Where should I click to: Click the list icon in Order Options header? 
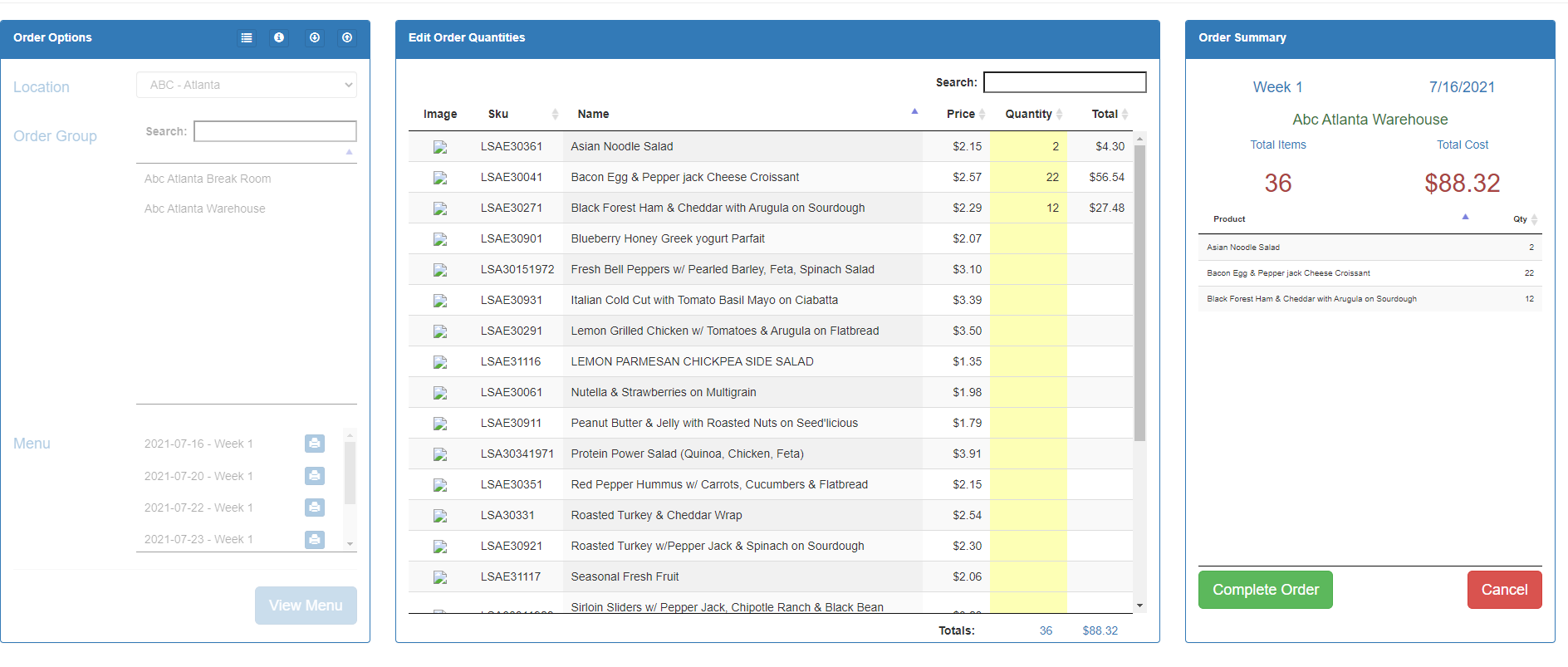coord(247,37)
